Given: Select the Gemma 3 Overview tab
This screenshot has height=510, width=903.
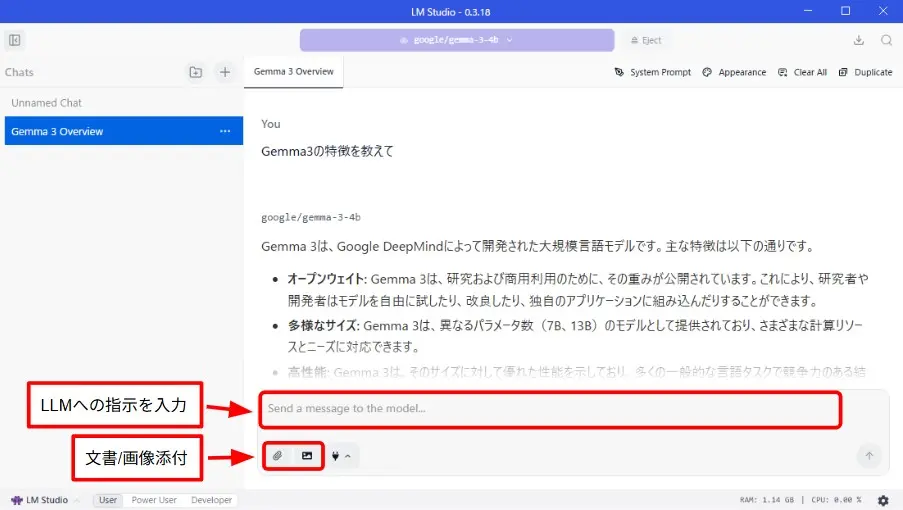Looking at the screenshot, I should click(x=294, y=72).
